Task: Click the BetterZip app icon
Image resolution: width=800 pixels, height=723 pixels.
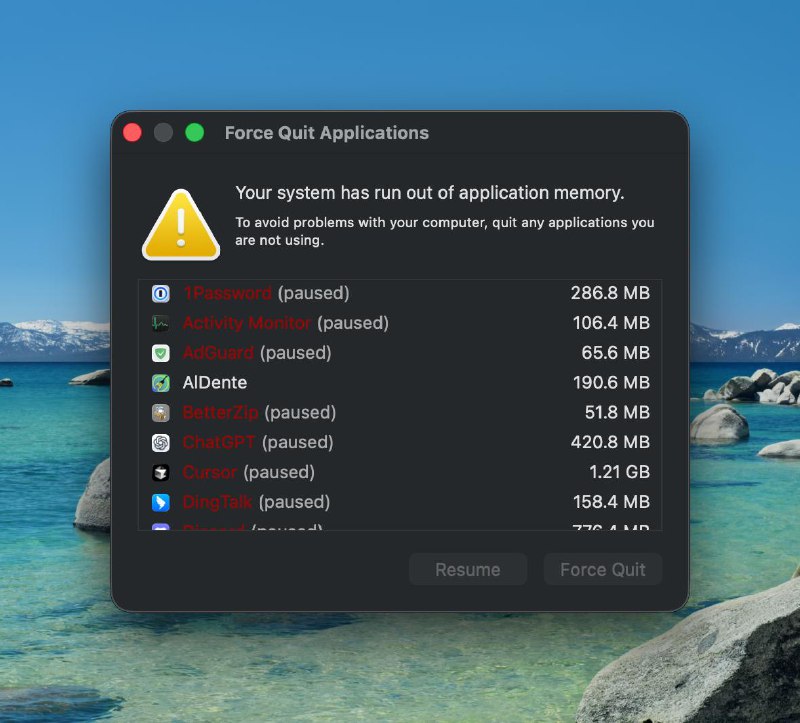Action: 160,413
